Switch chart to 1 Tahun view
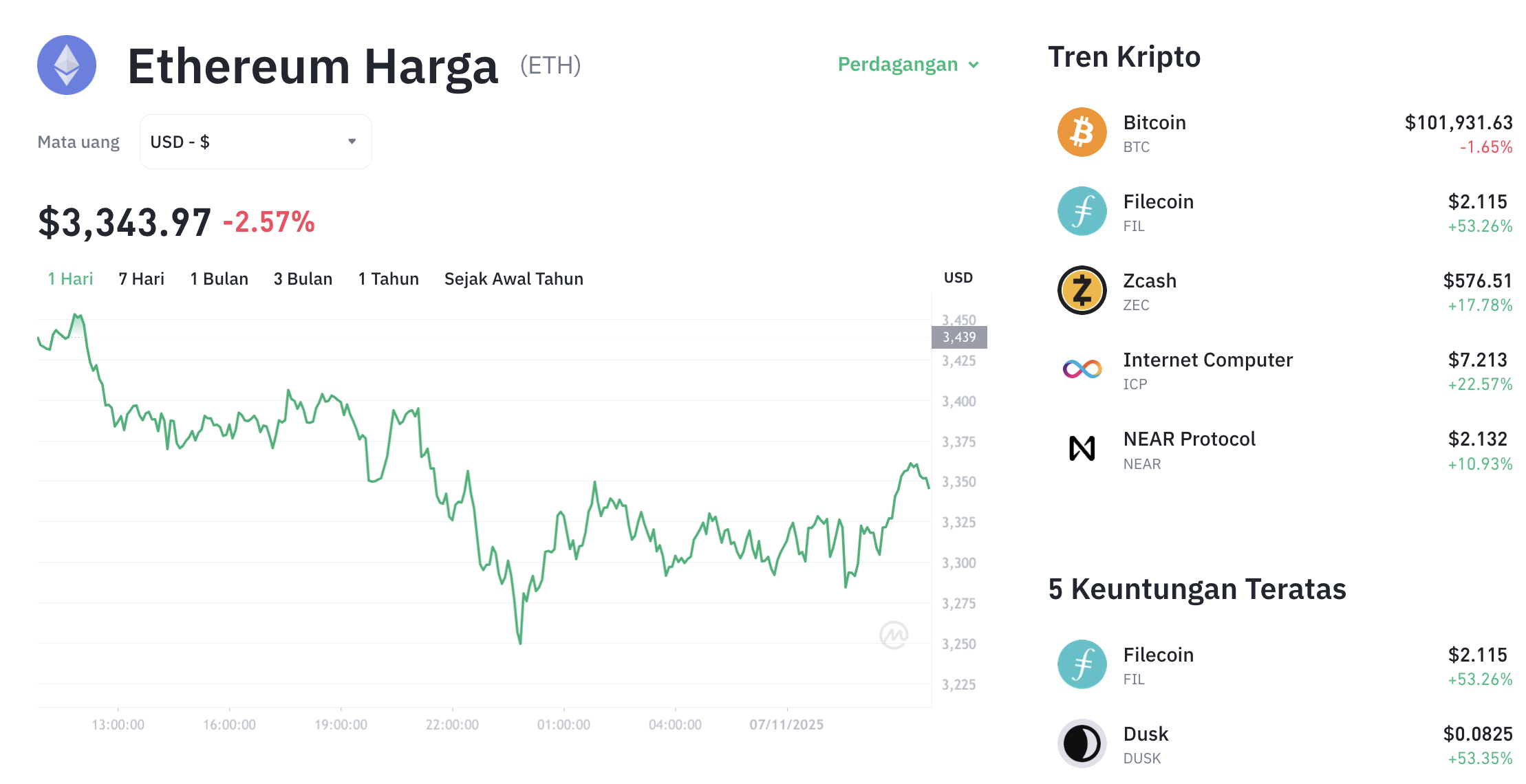The image size is (1526, 784). [388, 279]
